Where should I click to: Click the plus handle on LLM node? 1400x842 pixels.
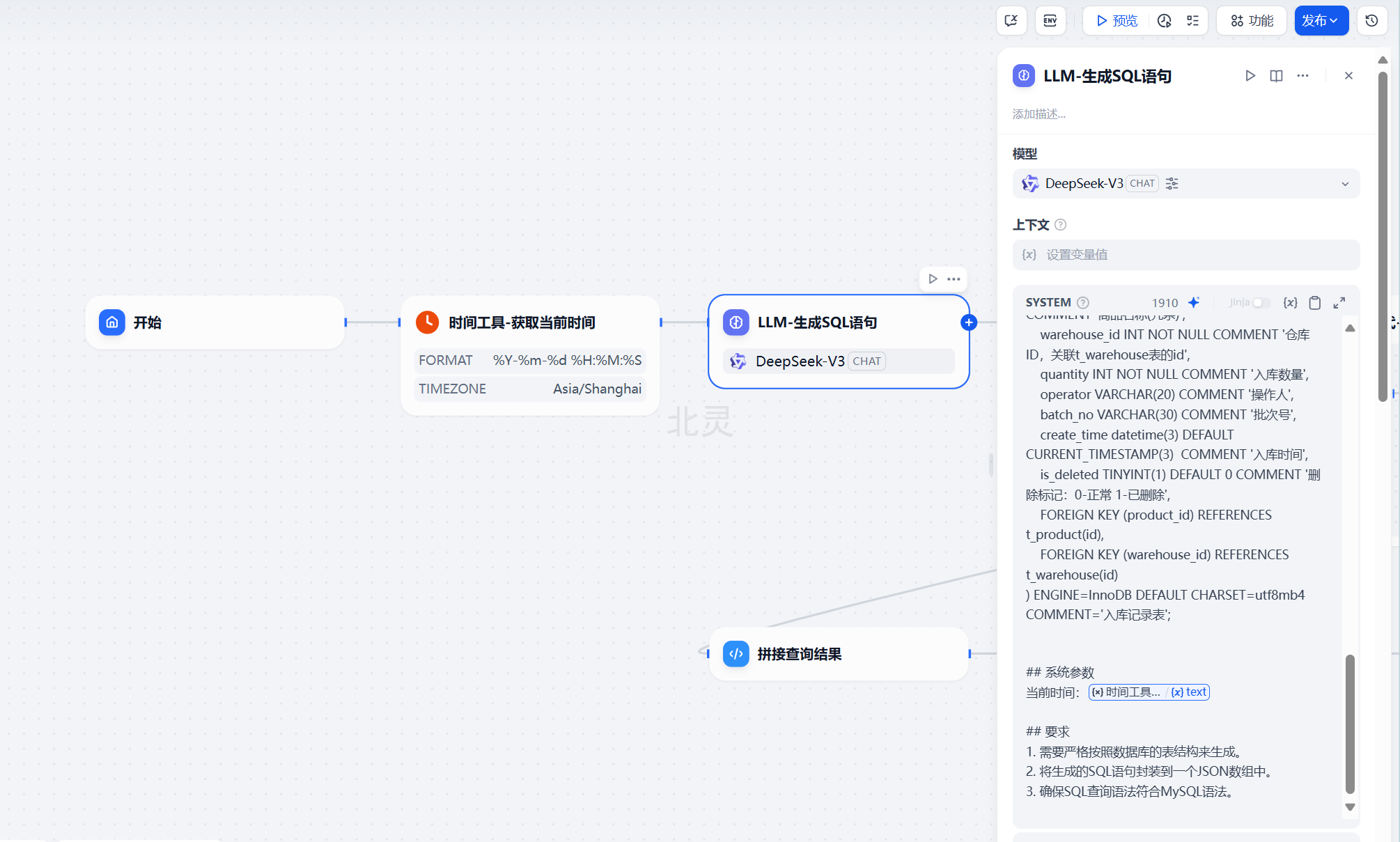(968, 322)
